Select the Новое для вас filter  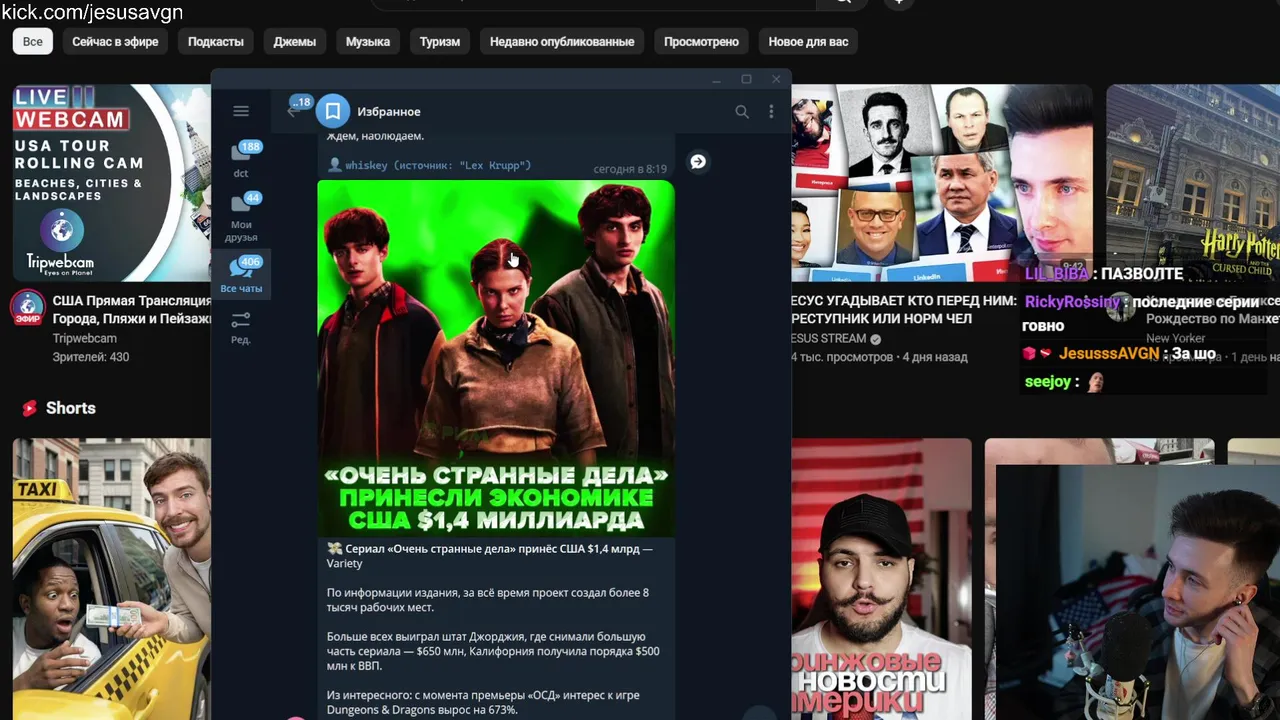[x=808, y=41]
